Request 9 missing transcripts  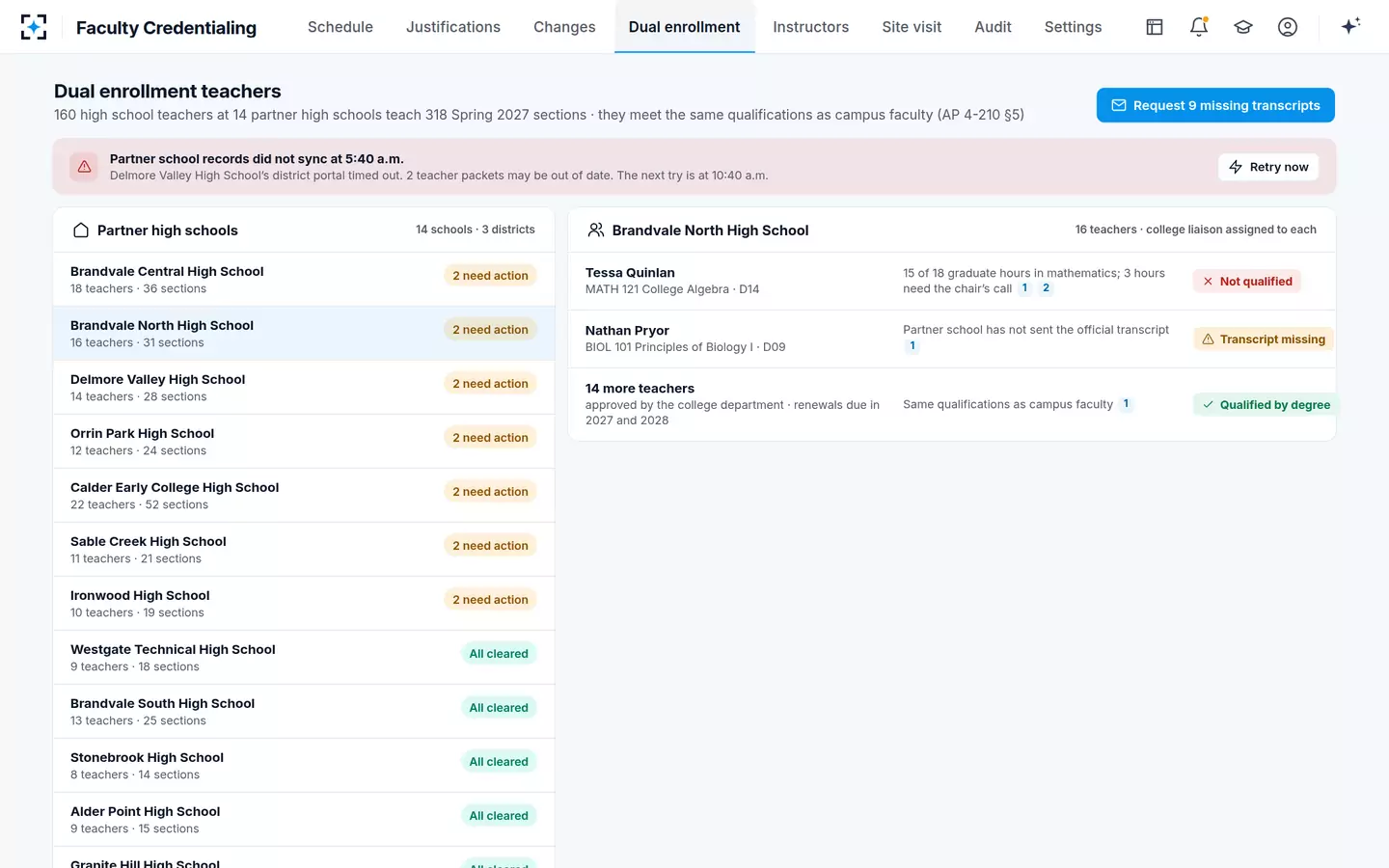point(1215,105)
